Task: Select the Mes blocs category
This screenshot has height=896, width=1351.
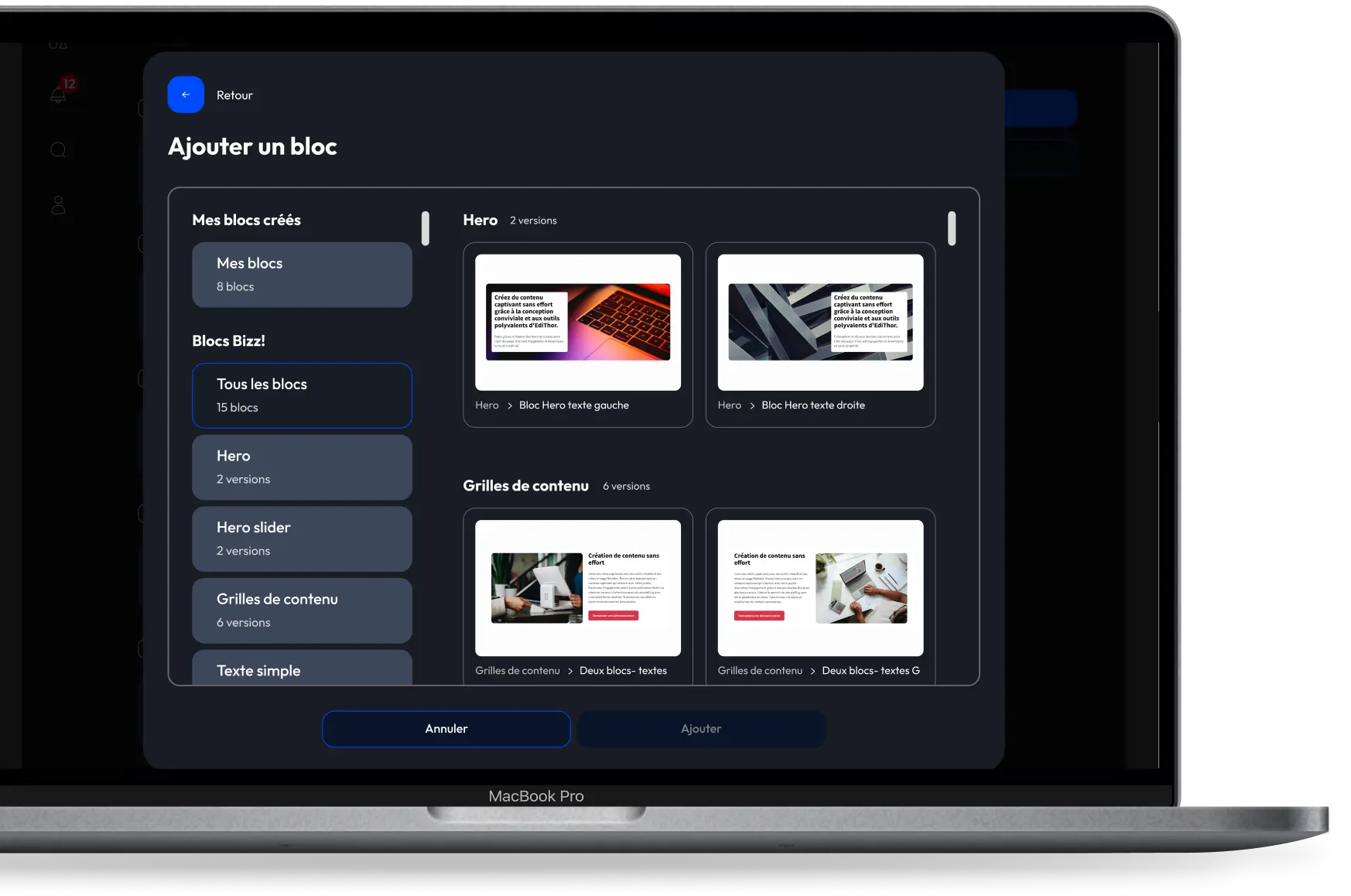Action: pyautogui.click(x=302, y=275)
